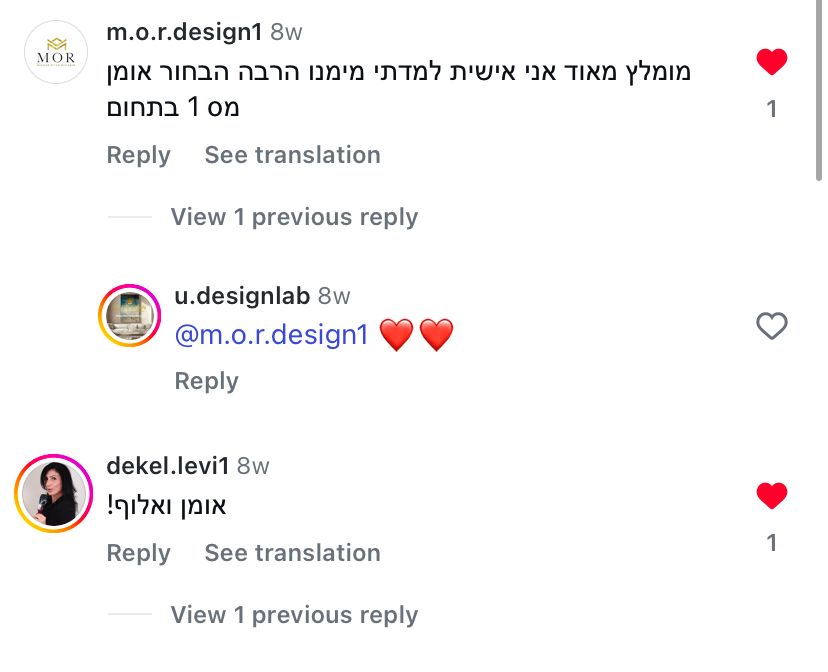The width and height of the screenshot is (828, 672).
Task: Open u.designlab story avatar
Action: [x=130, y=317]
